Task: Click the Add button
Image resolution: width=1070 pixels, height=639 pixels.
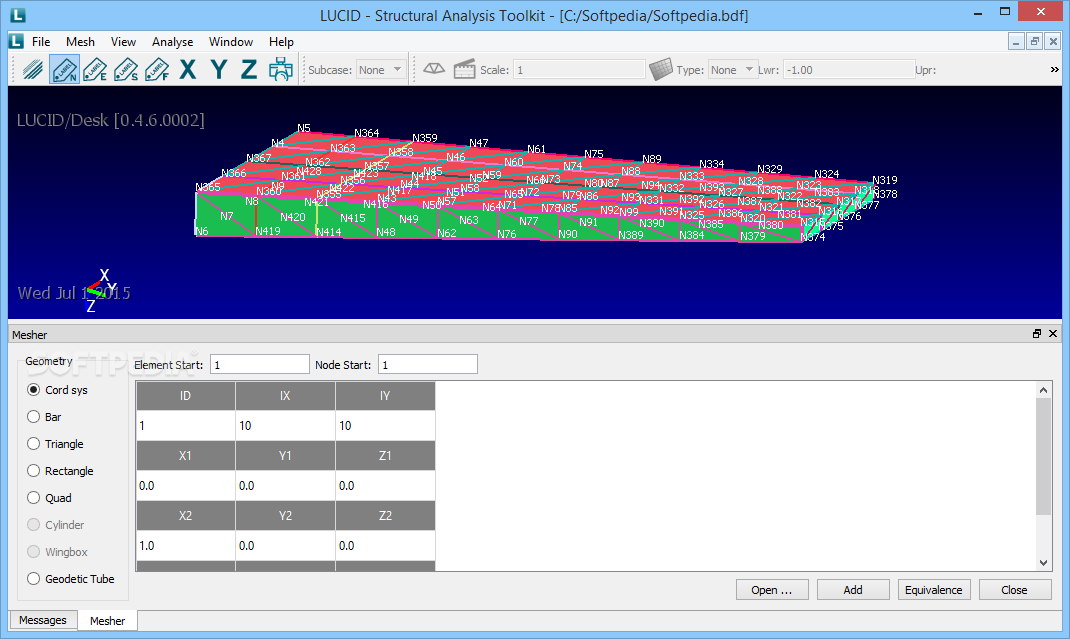Action: (853, 590)
